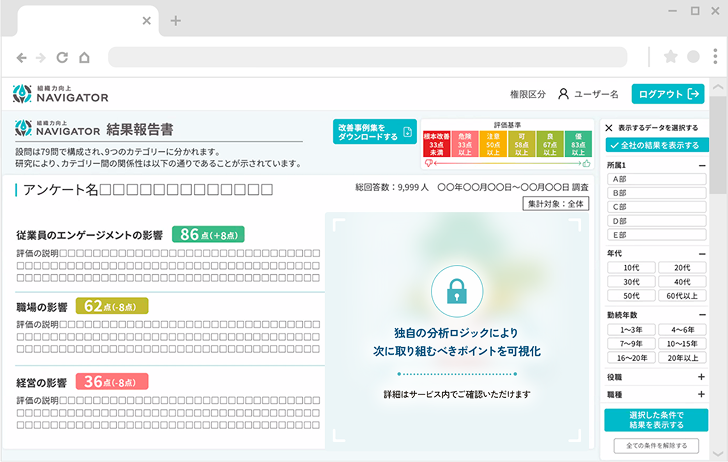728x462 pixels.
Task: Click the 36点 management score badge
Action: (x=112, y=382)
